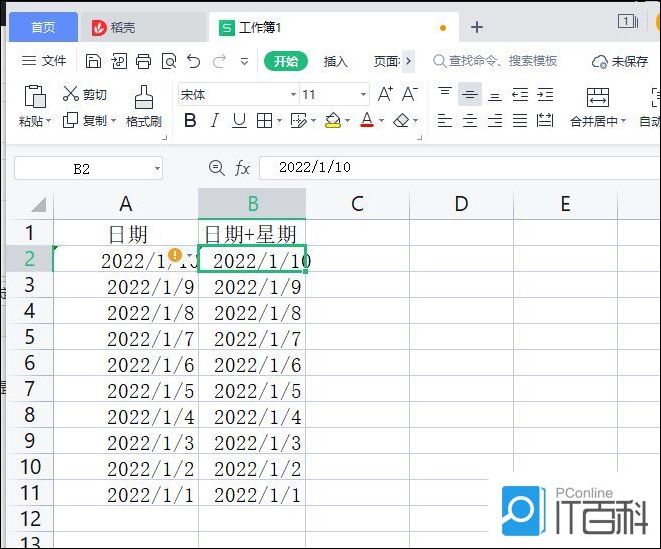661x549 pixels.
Task: Align text to top of cell
Action: (445, 94)
